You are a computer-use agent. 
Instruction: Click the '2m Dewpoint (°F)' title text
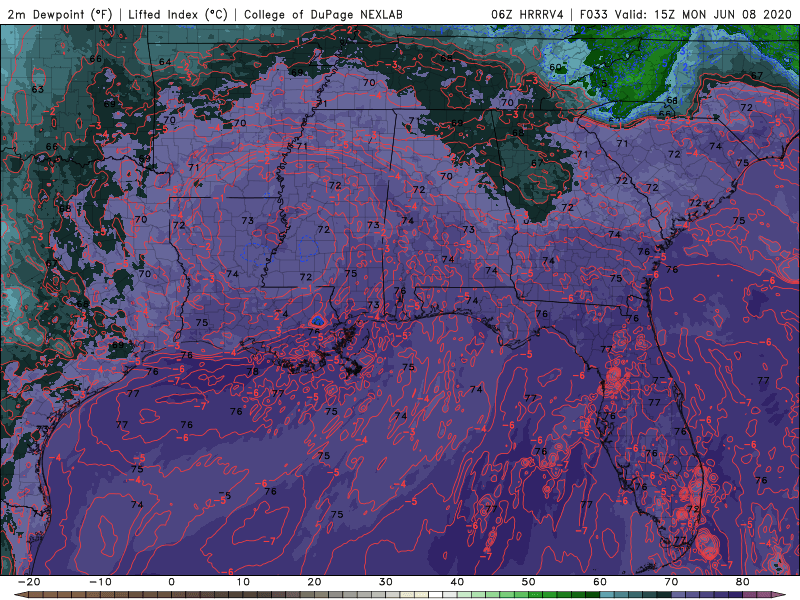point(60,15)
